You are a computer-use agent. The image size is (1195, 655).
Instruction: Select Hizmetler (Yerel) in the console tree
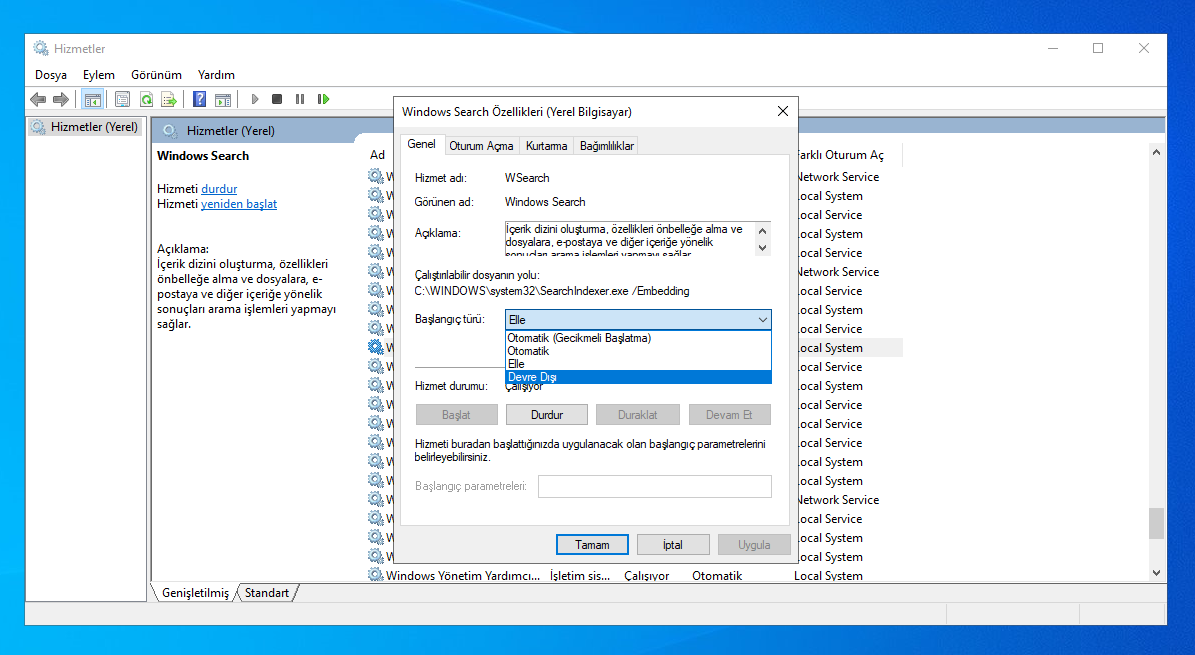pyautogui.click(x=95, y=127)
